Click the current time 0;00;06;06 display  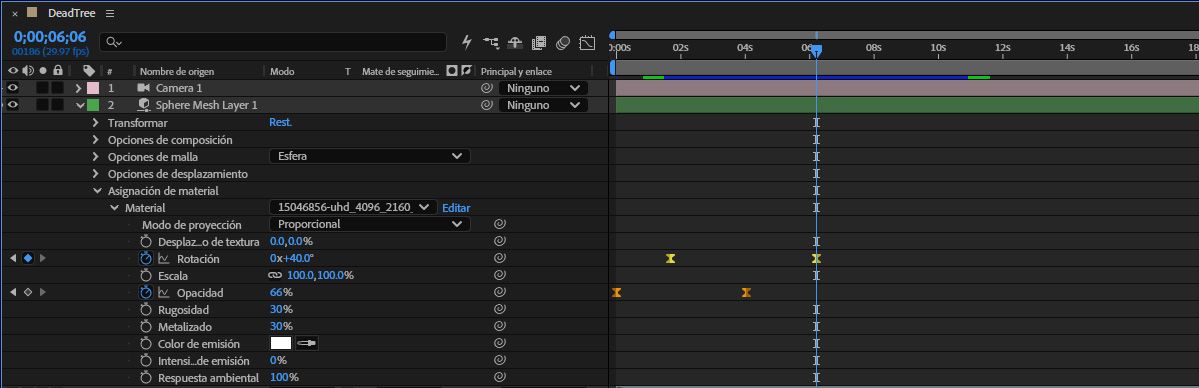coord(50,37)
